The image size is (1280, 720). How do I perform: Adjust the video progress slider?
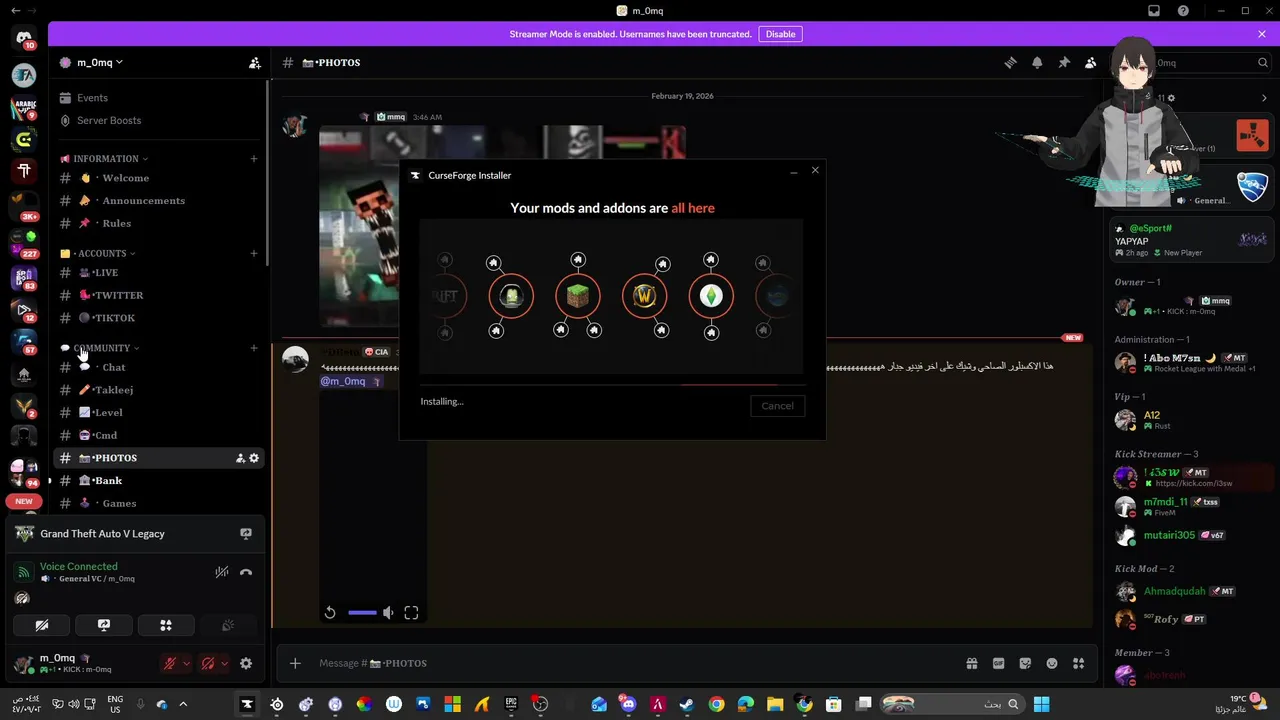(362, 613)
